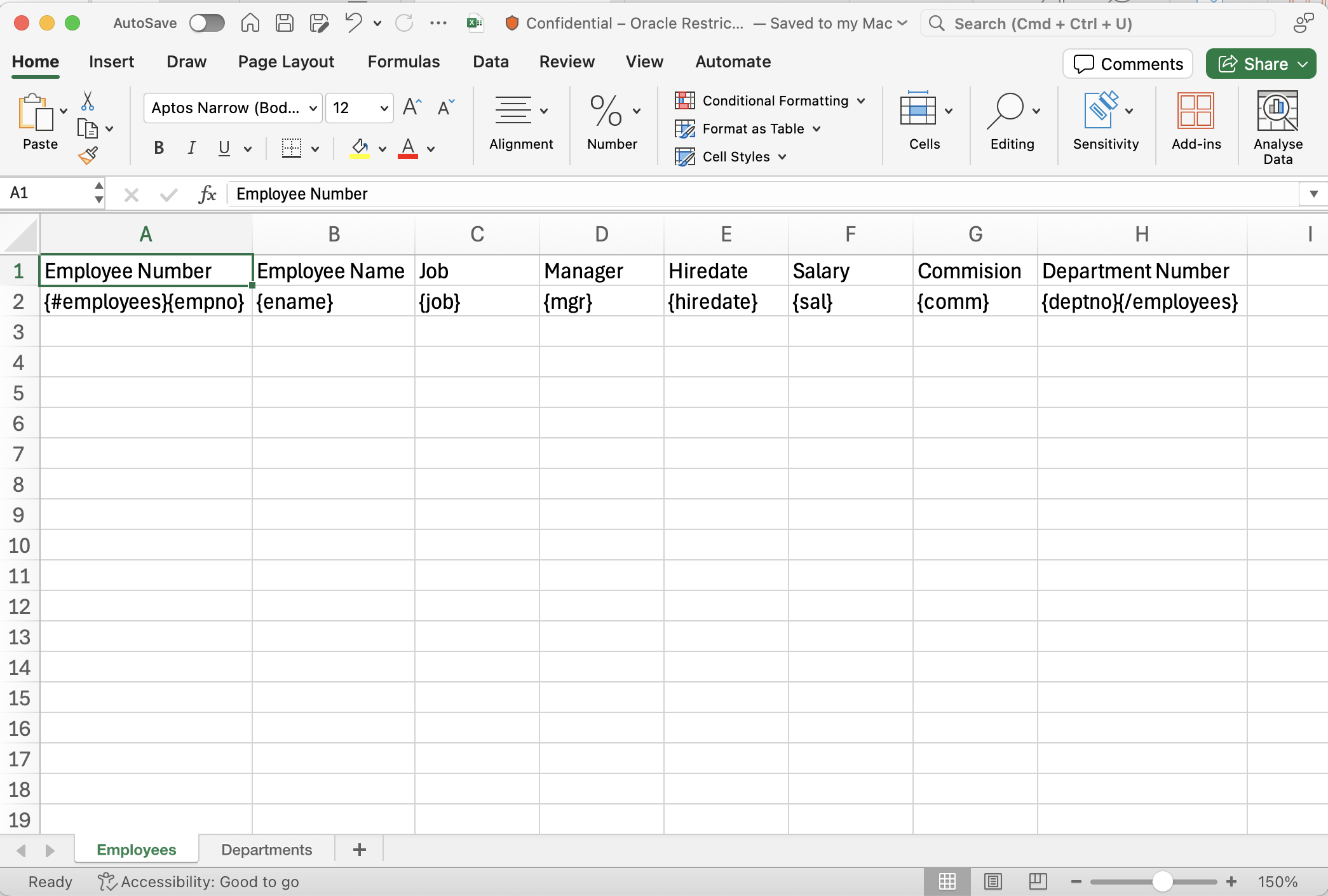Expand the formula bar chevron

(x=1313, y=194)
